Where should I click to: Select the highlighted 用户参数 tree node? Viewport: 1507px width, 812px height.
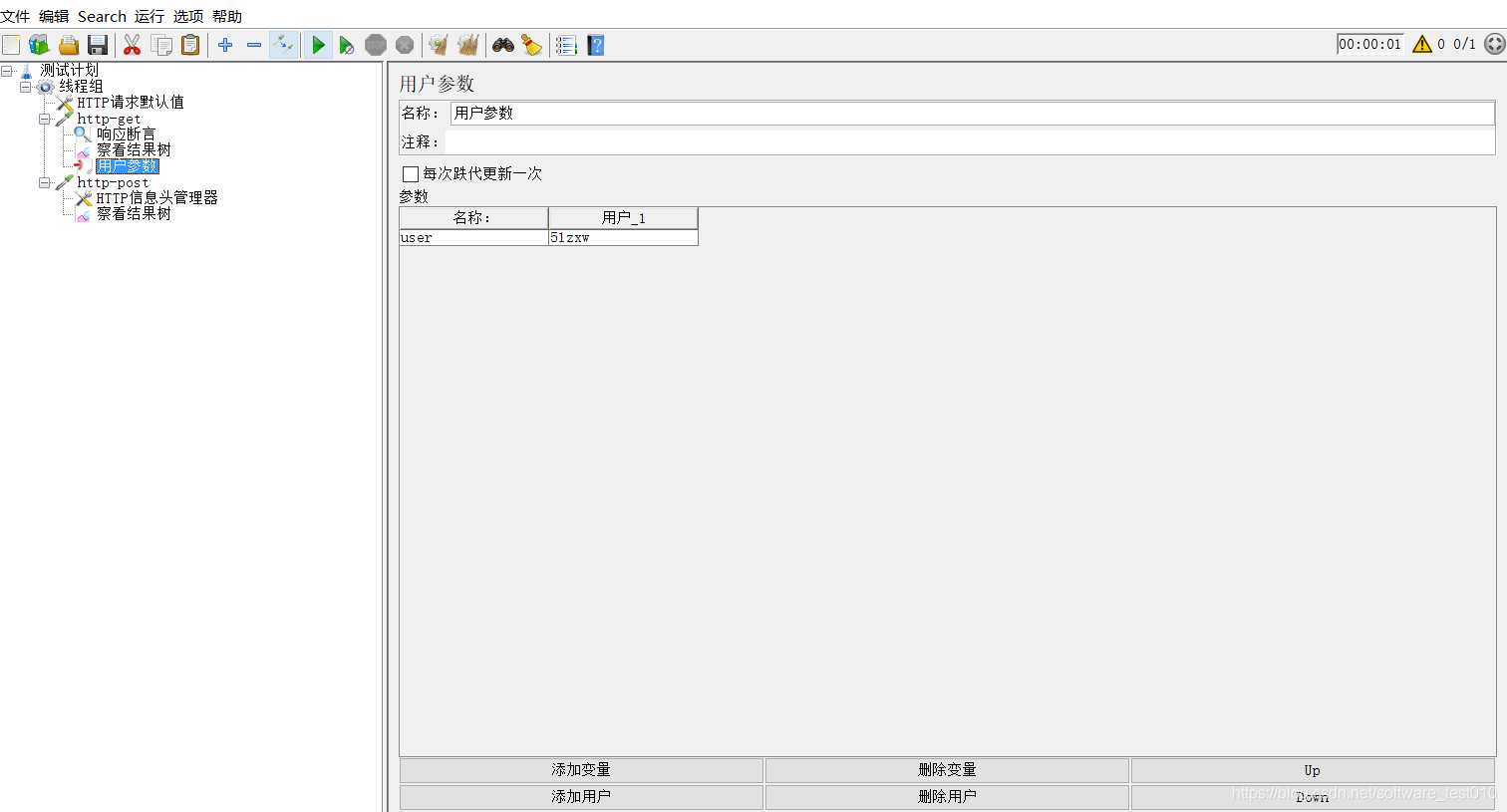128,166
